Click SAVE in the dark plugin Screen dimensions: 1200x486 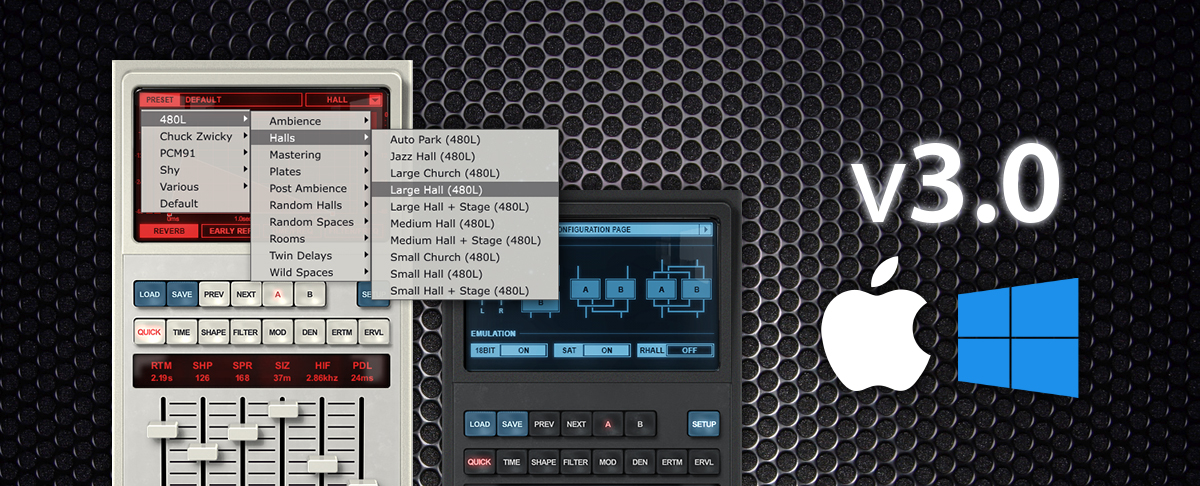tap(512, 424)
